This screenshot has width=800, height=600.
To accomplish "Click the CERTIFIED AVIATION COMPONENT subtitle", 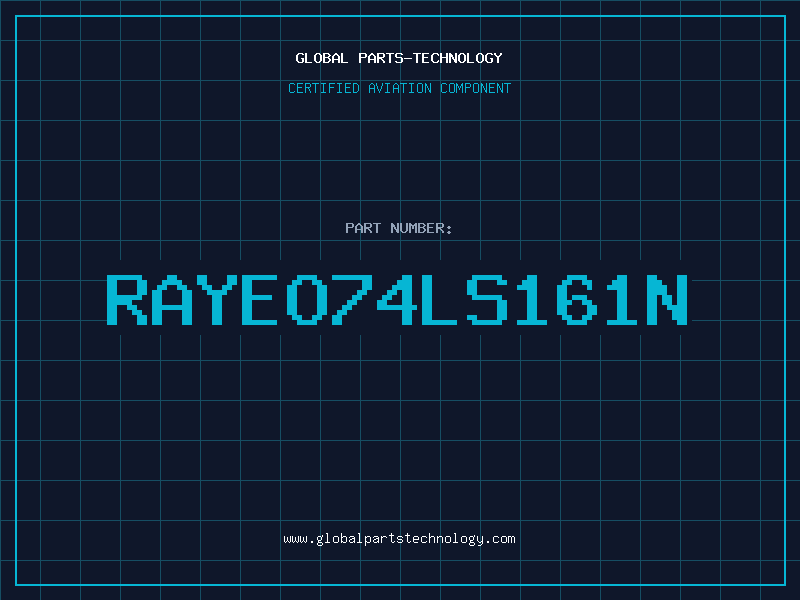I will 399,88.
